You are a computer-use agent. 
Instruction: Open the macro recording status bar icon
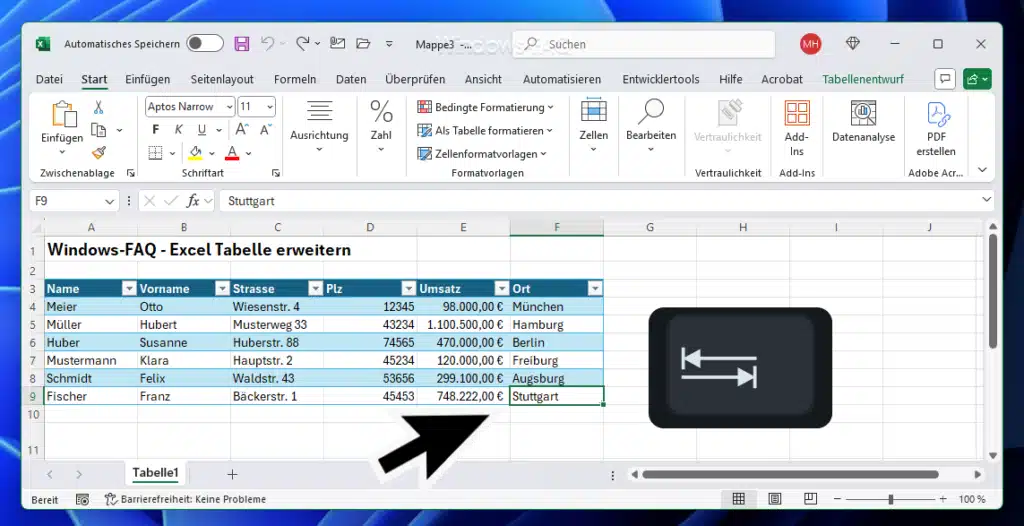point(82,499)
